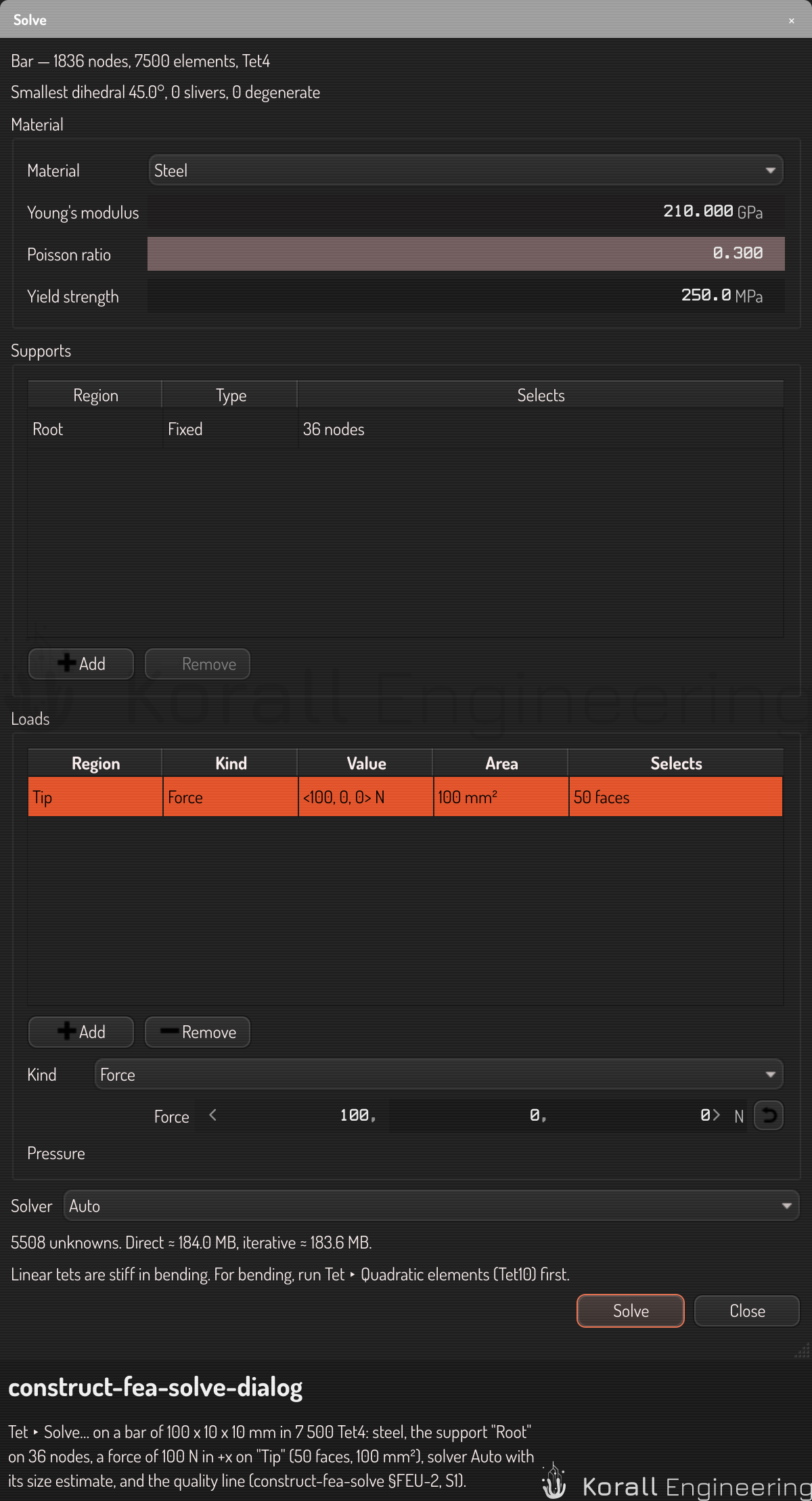Click the Value column header in Loads
Viewport: 812px width, 1501px height.
click(365, 763)
